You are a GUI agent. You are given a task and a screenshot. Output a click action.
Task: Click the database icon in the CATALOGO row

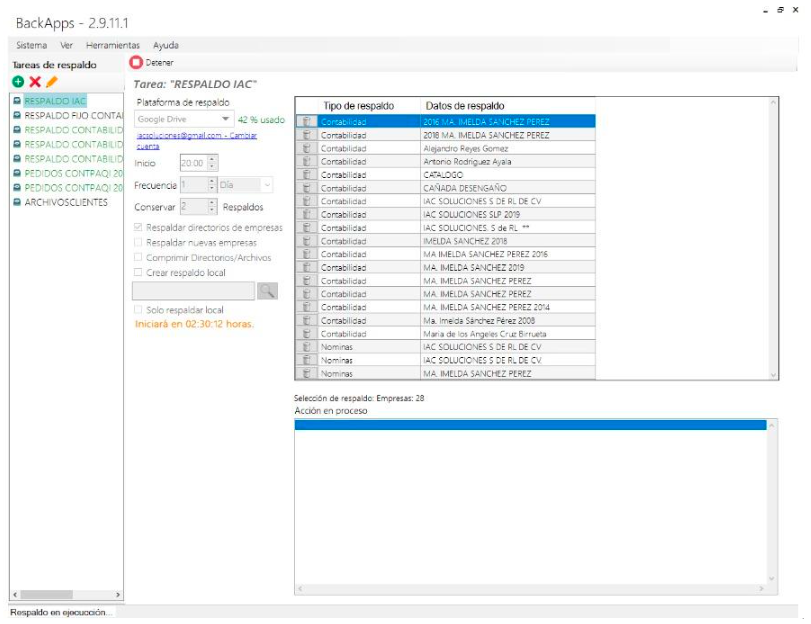(307, 174)
